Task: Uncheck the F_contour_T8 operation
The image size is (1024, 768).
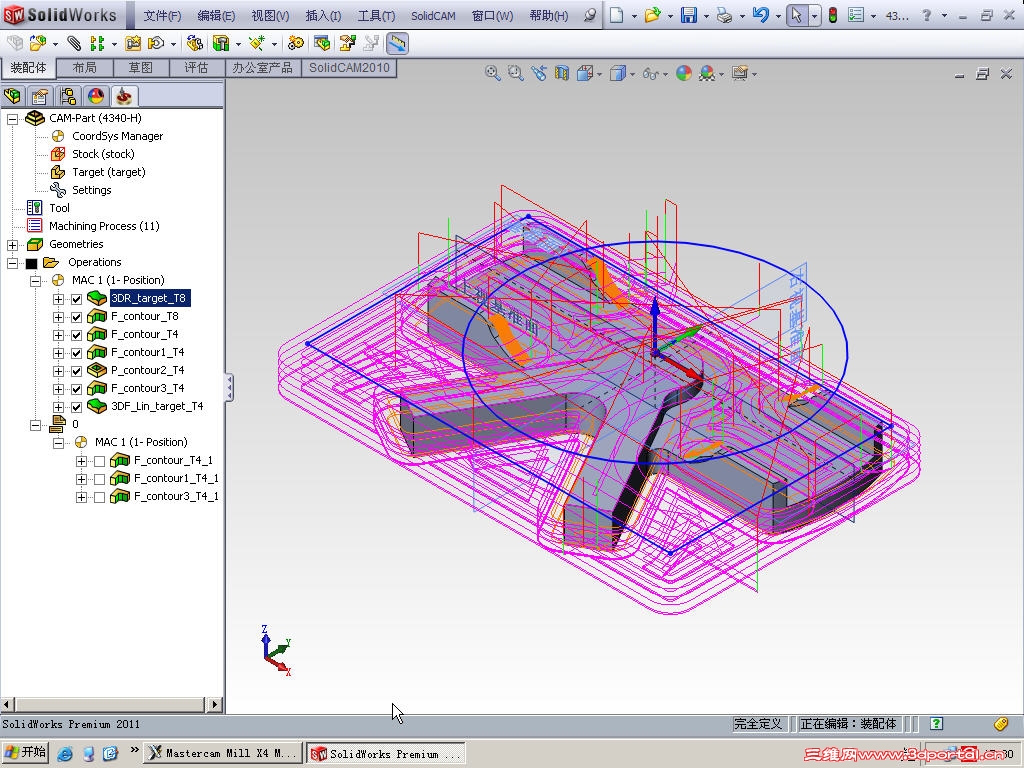Action: [76, 317]
